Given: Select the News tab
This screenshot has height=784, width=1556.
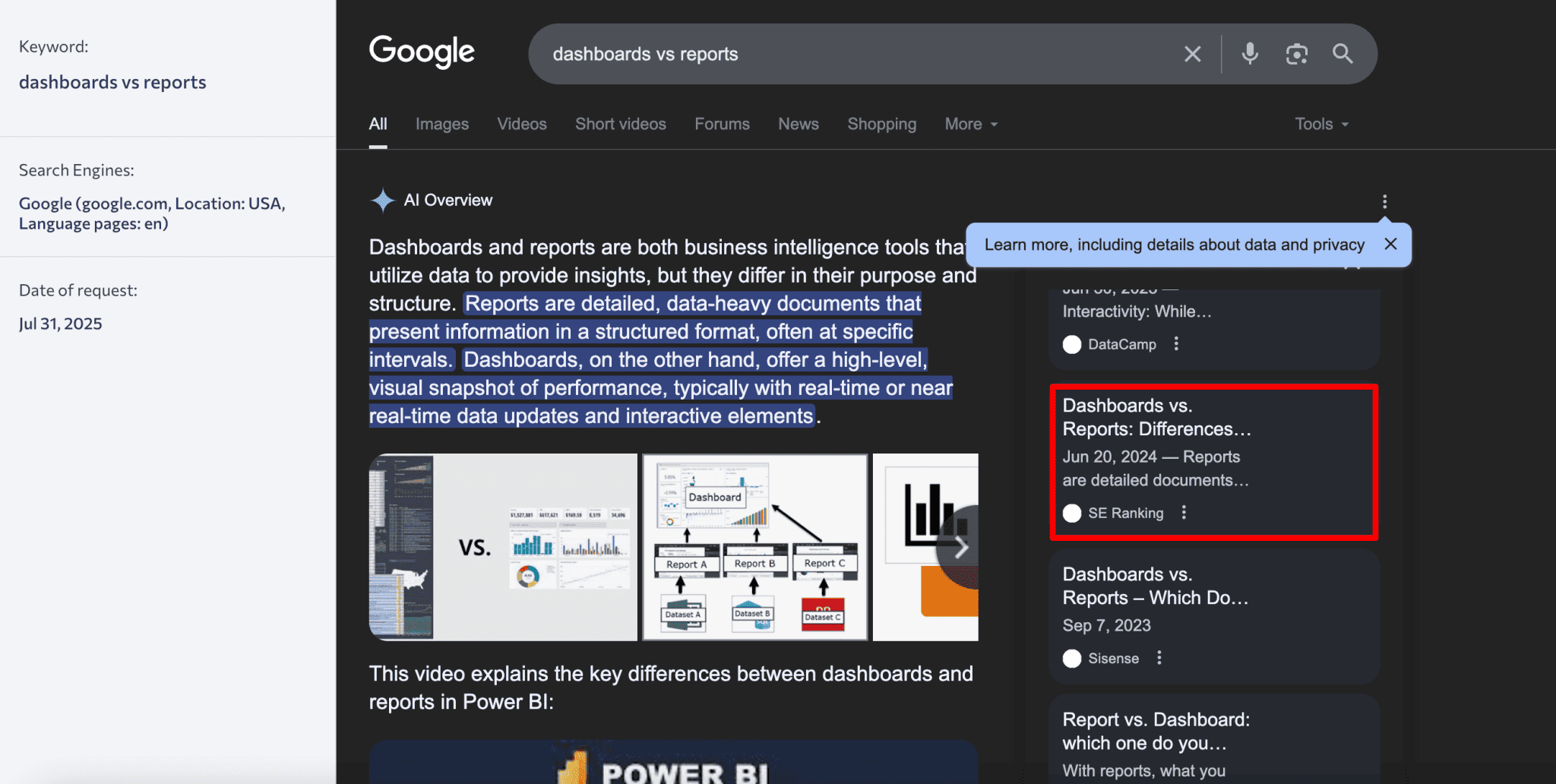Looking at the screenshot, I should click(x=798, y=124).
